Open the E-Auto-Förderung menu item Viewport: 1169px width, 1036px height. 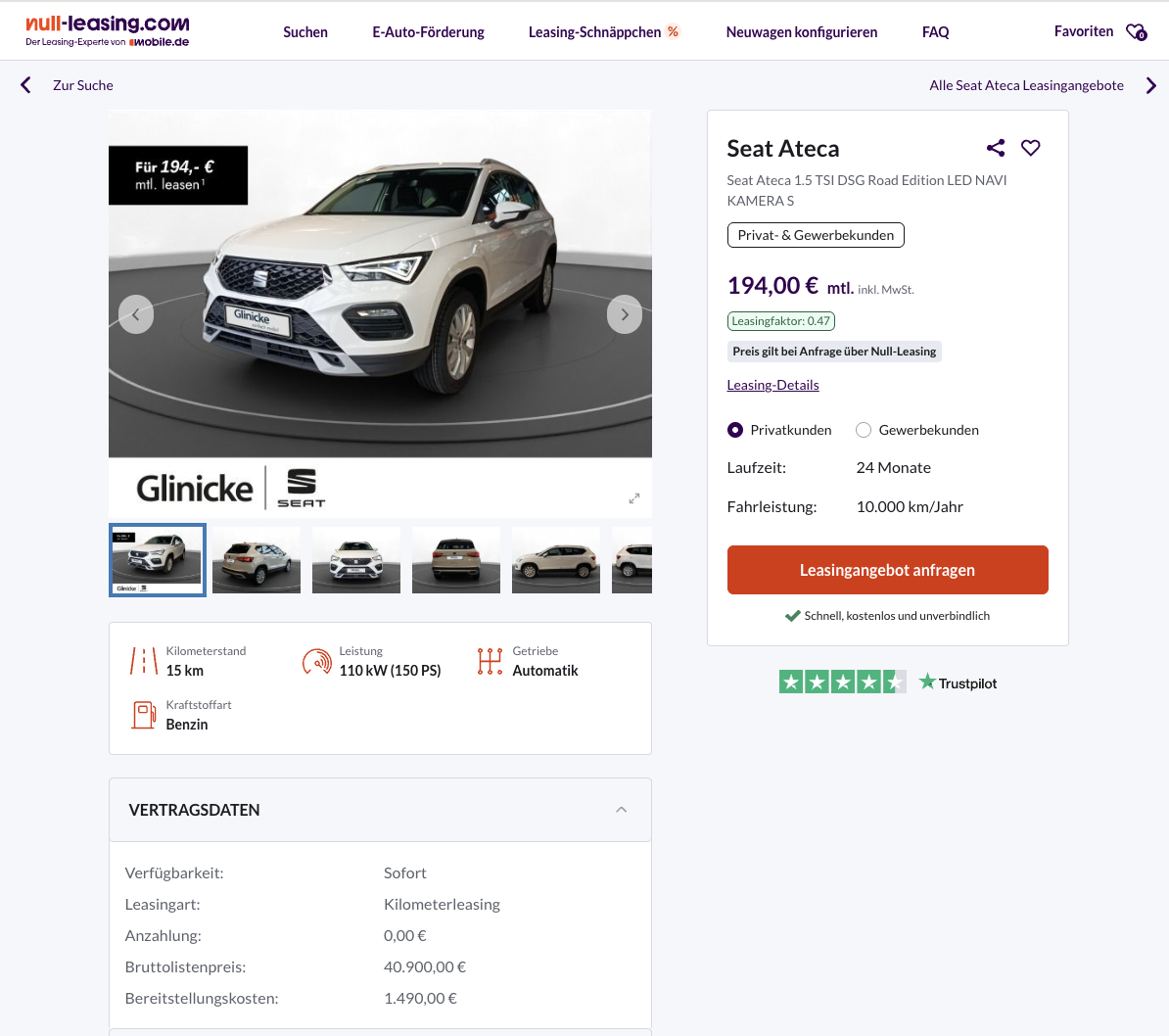(428, 32)
